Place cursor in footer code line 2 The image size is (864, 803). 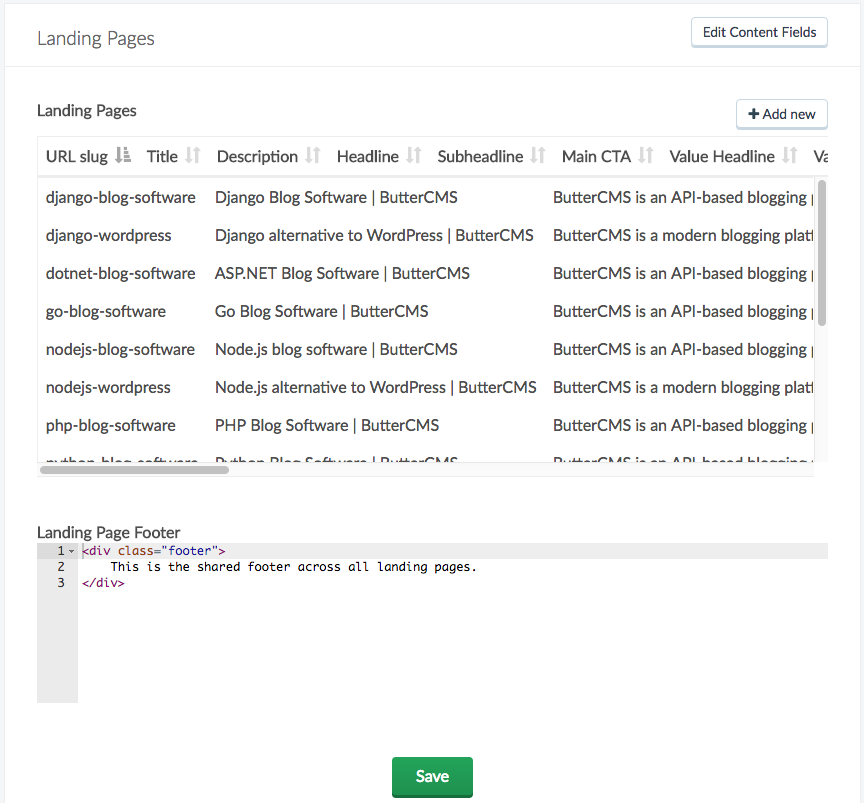coord(293,567)
